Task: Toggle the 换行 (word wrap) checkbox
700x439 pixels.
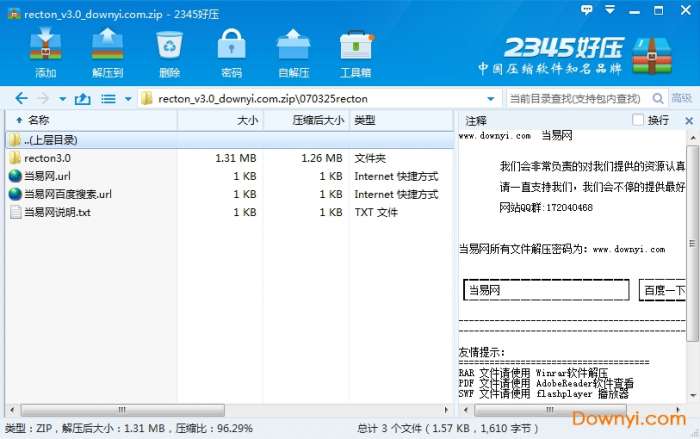Action: [x=638, y=120]
